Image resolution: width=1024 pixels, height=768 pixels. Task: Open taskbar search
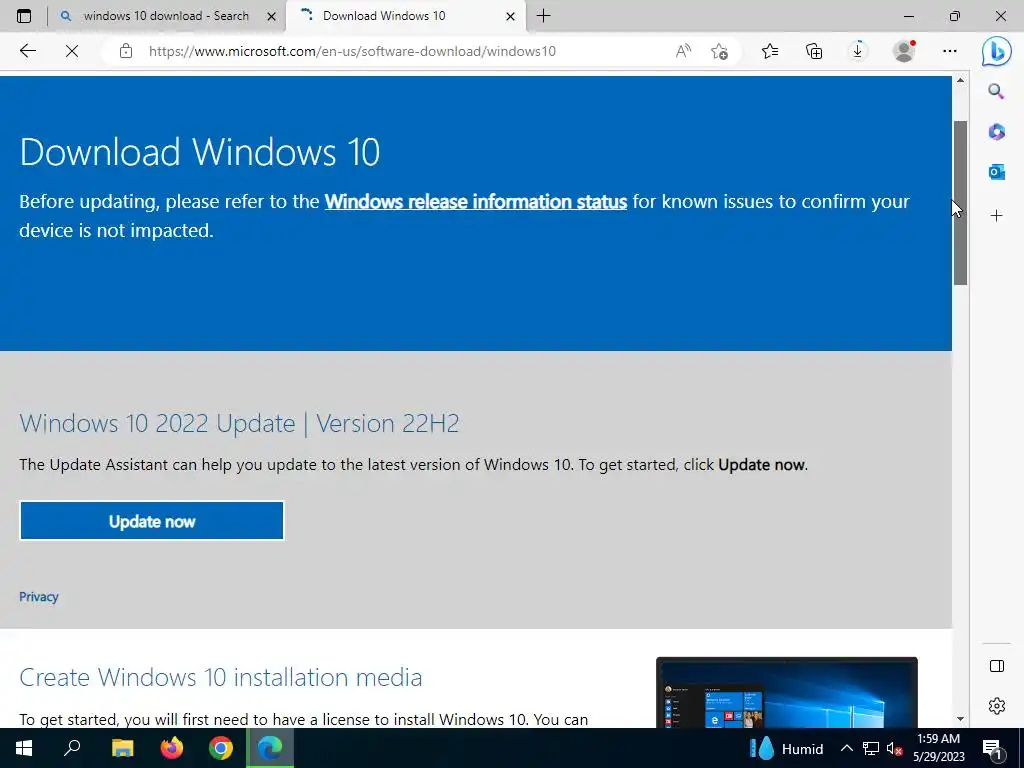72,748
